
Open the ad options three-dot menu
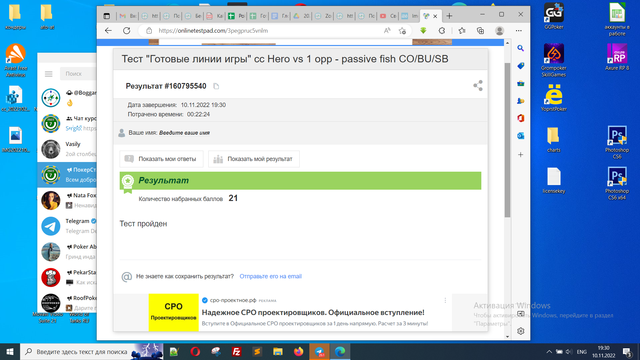click(445, 300)
